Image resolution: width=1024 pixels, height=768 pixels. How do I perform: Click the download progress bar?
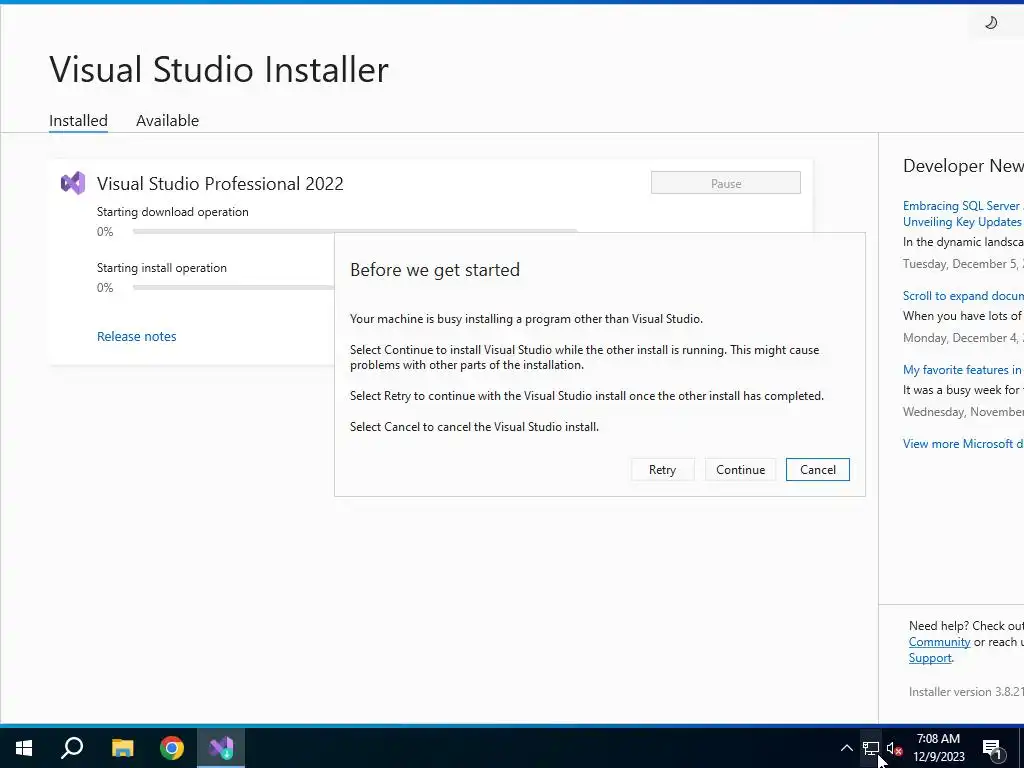(355, 231)
